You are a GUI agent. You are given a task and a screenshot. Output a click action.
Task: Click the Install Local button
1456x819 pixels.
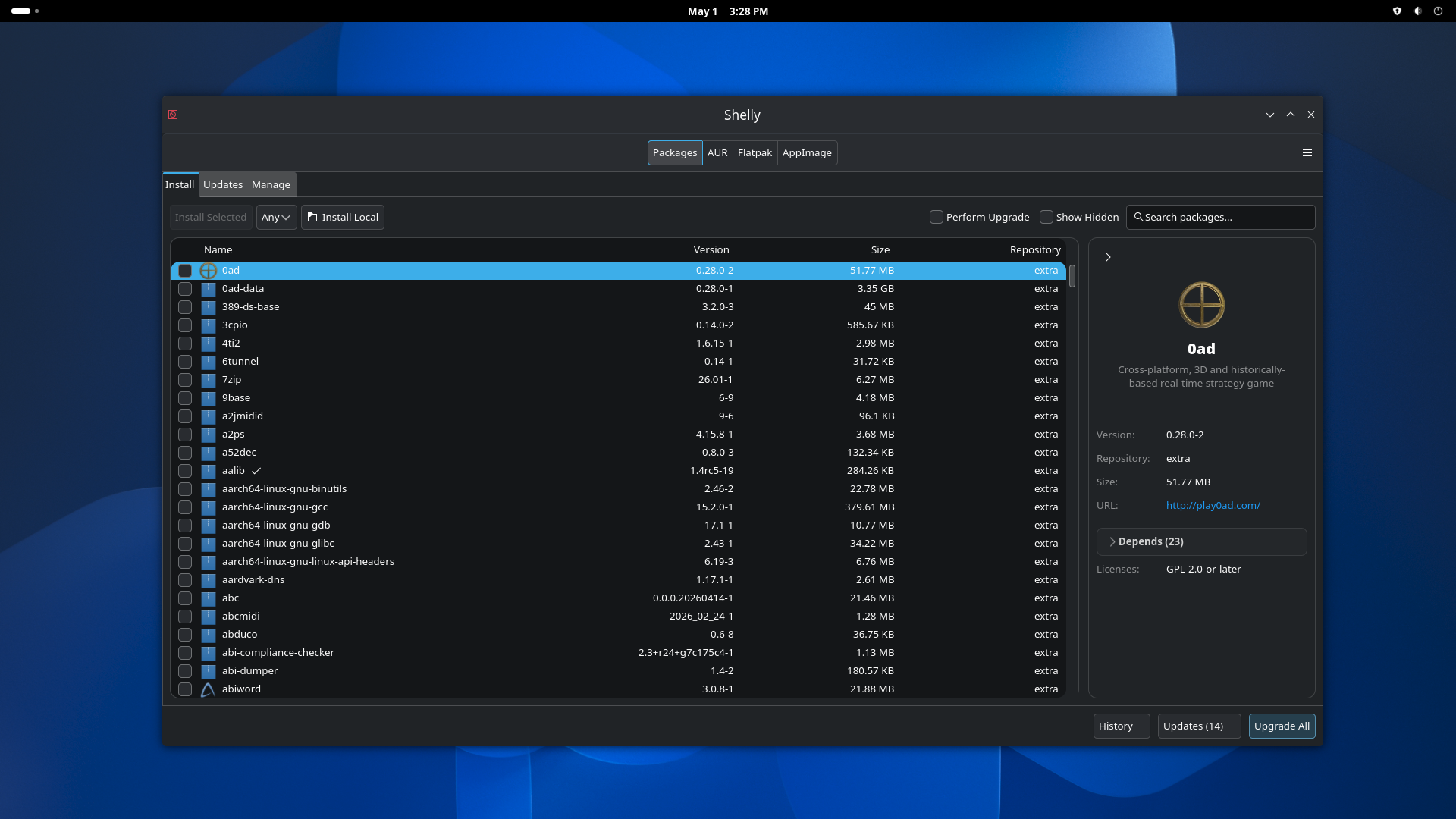343,217
